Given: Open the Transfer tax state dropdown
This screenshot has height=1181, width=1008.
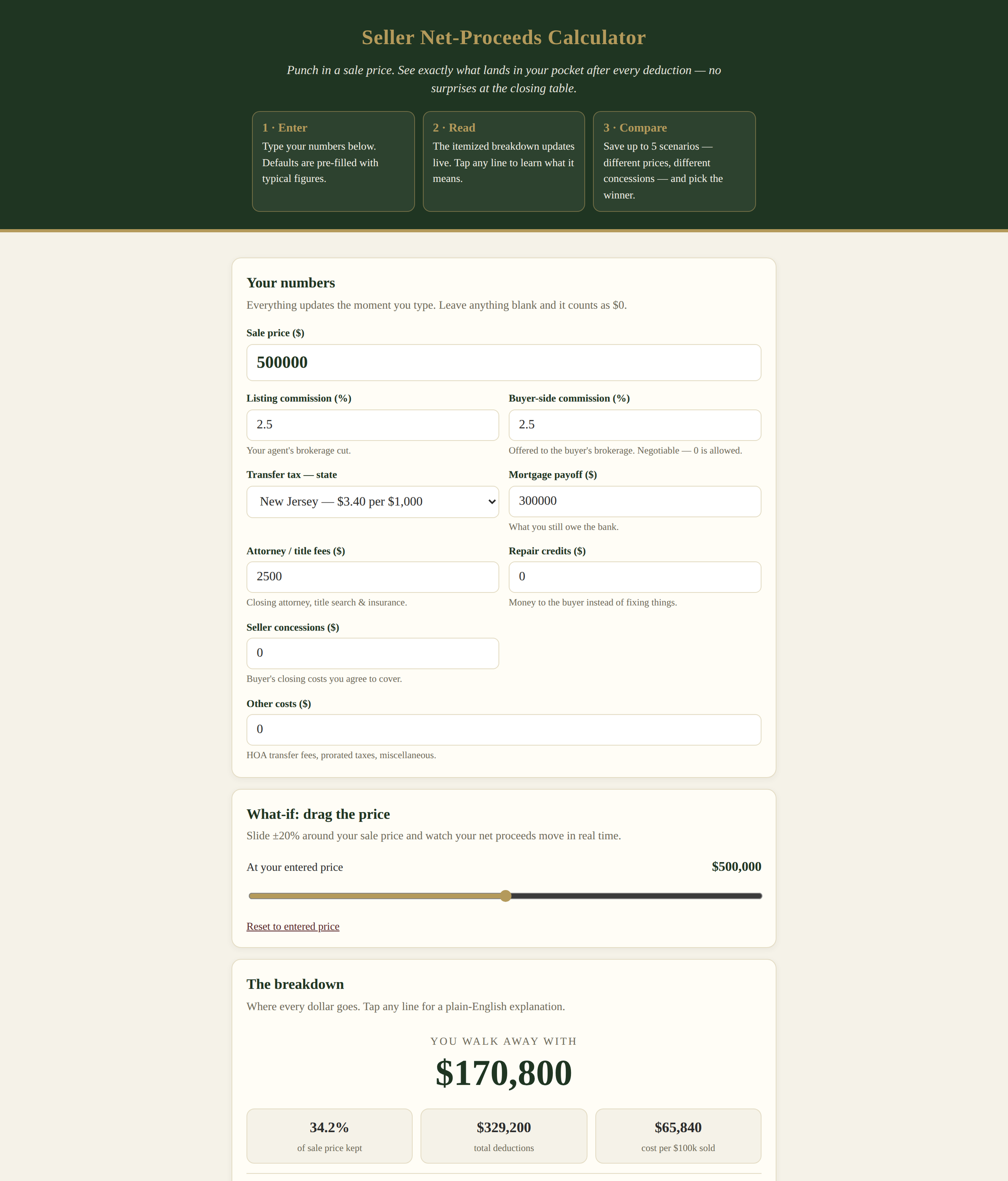Looking at the screenshot, I should click(x=372, y=501).
